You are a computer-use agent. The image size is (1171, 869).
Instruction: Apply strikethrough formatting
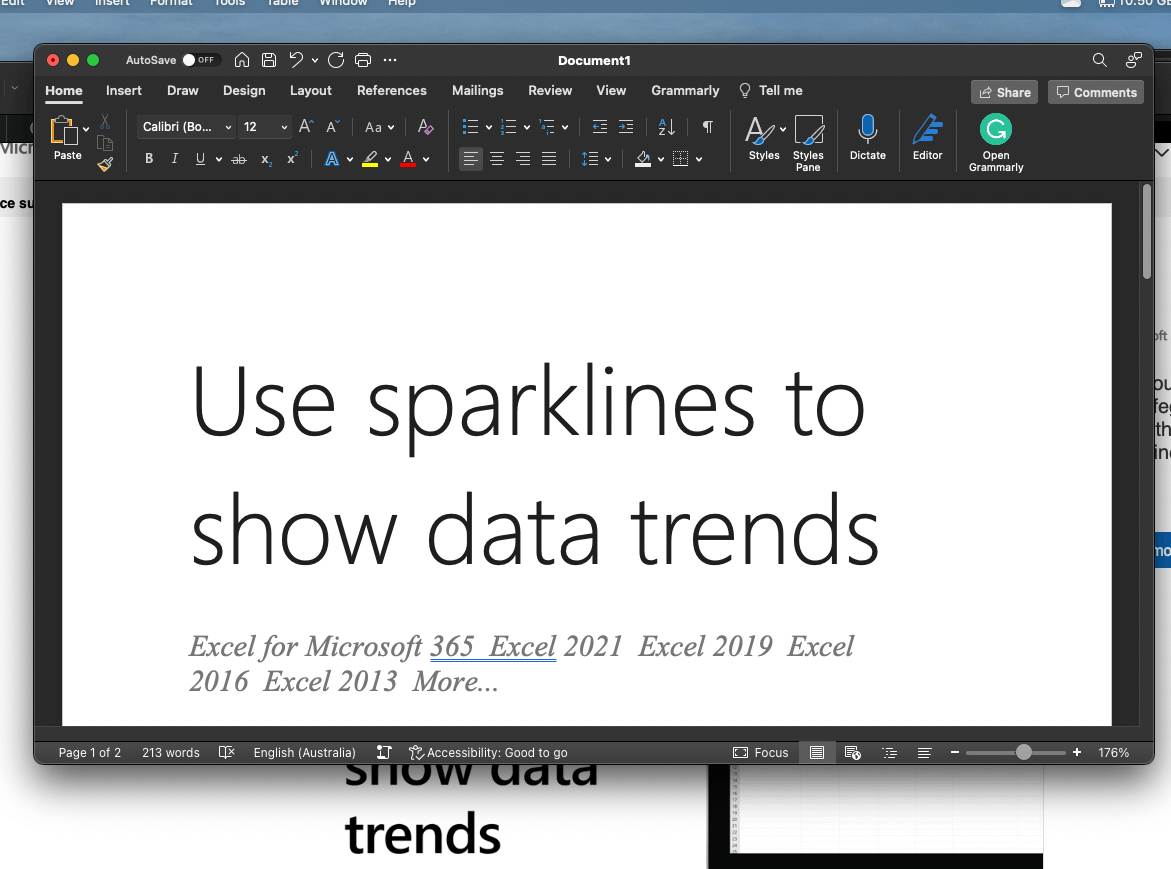(x=239, y=158)
